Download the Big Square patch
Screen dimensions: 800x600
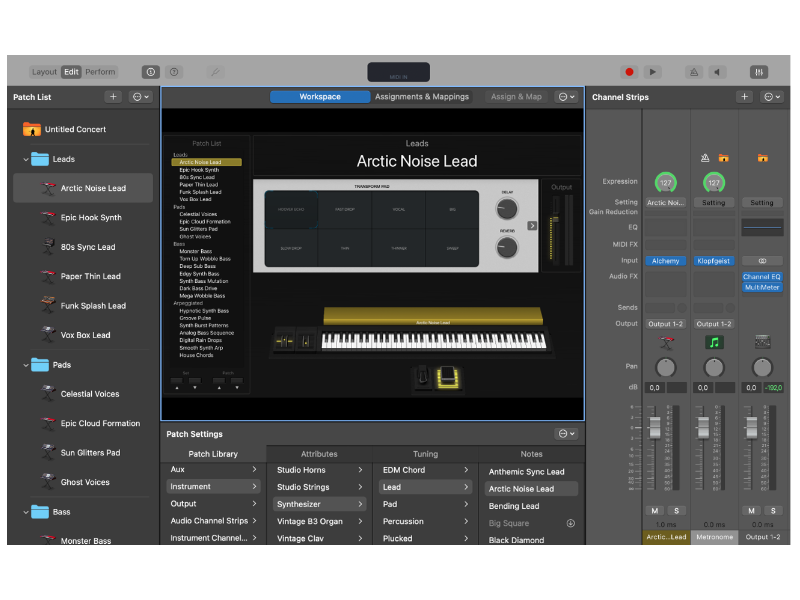tap(571, 523)
